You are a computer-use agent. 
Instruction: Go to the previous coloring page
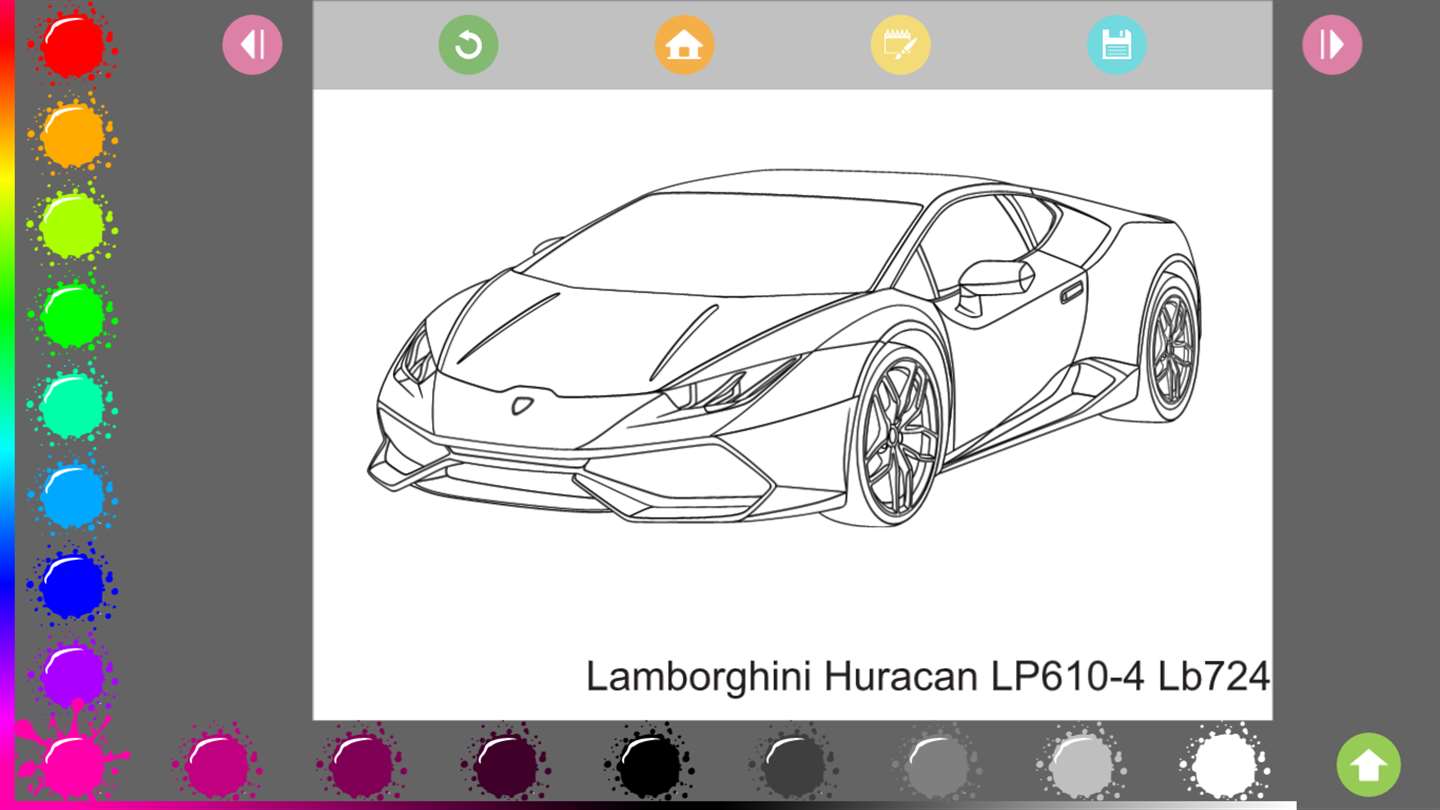(252, 45)
